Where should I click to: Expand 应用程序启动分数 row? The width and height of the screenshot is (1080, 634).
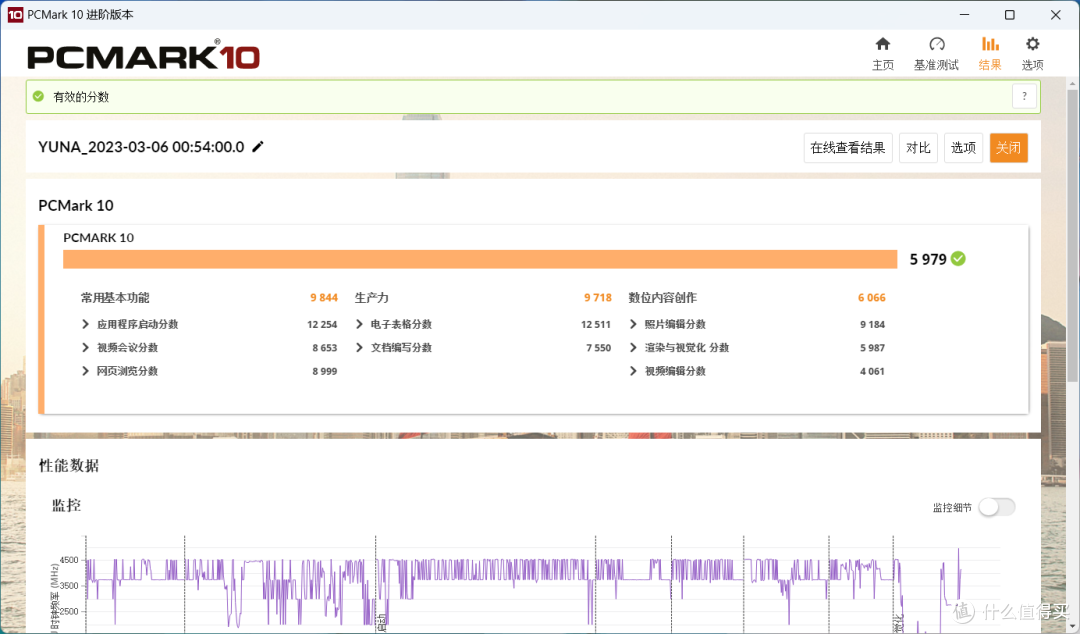tap(85, 324)
